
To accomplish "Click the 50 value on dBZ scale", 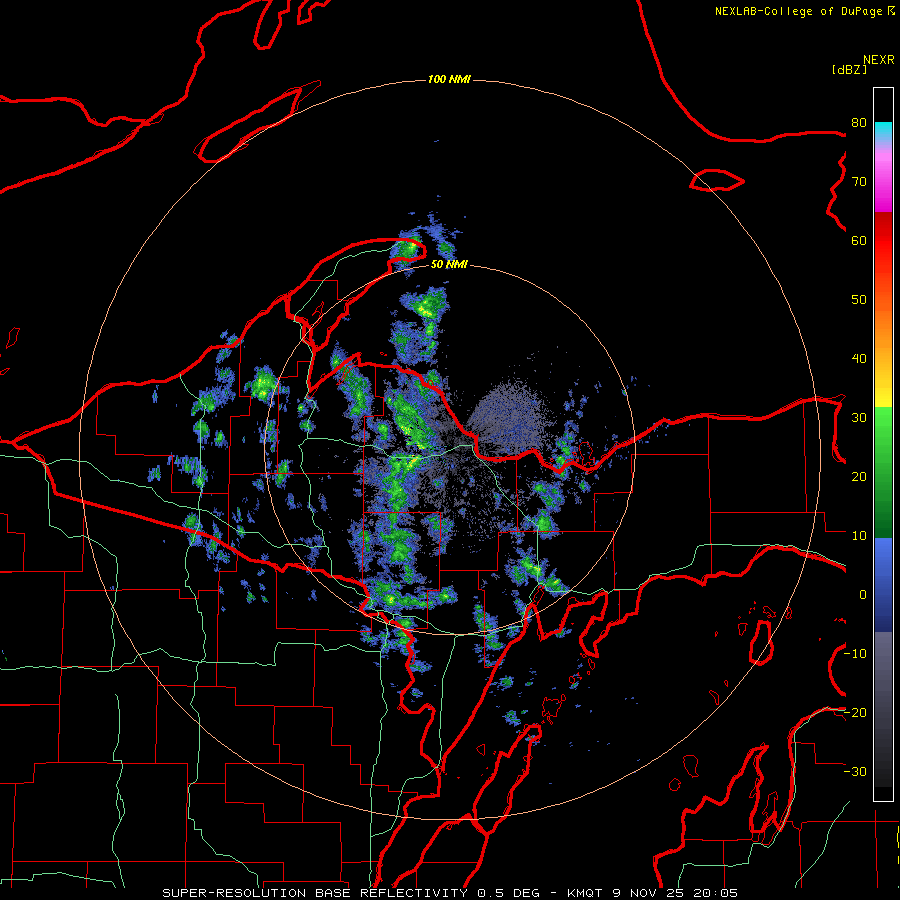I will 859,300.
